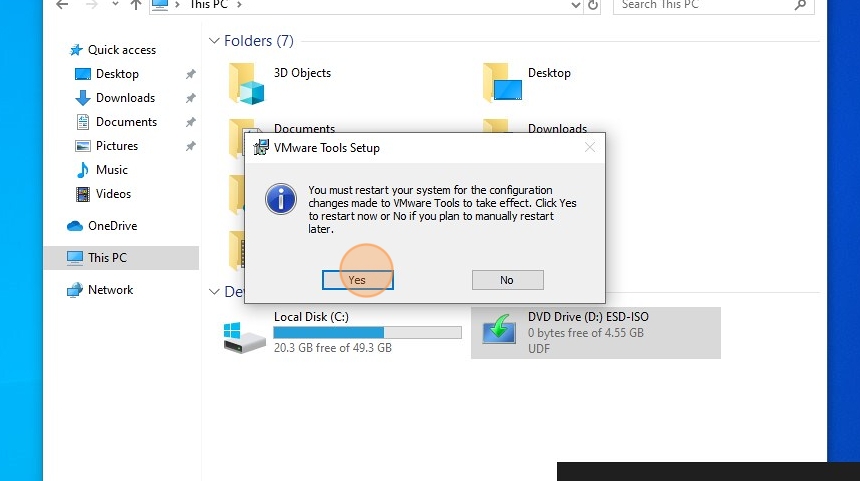Open Videos in navigation pane
This screenshot has width=860, height=481.
[113, 194]
